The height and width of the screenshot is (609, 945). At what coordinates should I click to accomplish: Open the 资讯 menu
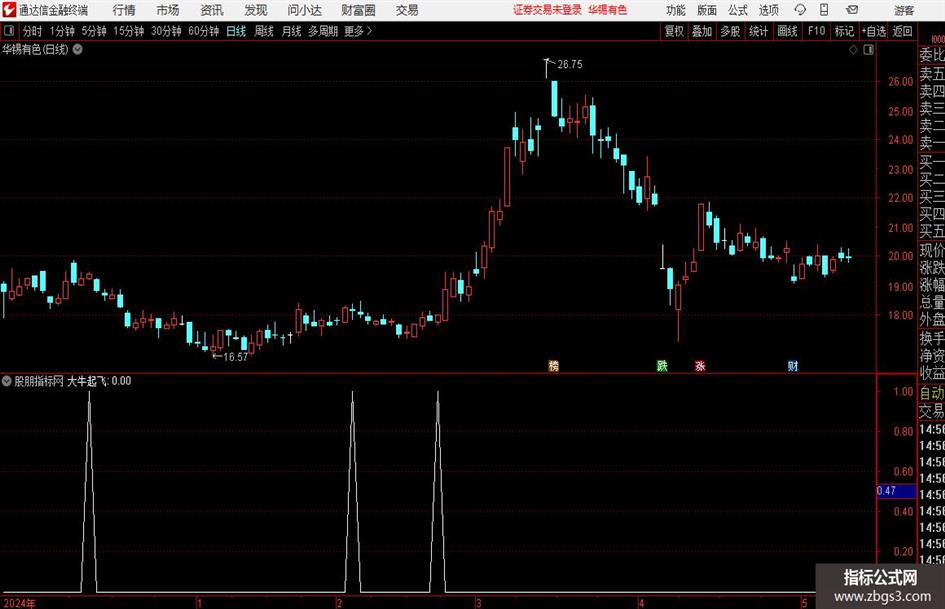[212, 10]
